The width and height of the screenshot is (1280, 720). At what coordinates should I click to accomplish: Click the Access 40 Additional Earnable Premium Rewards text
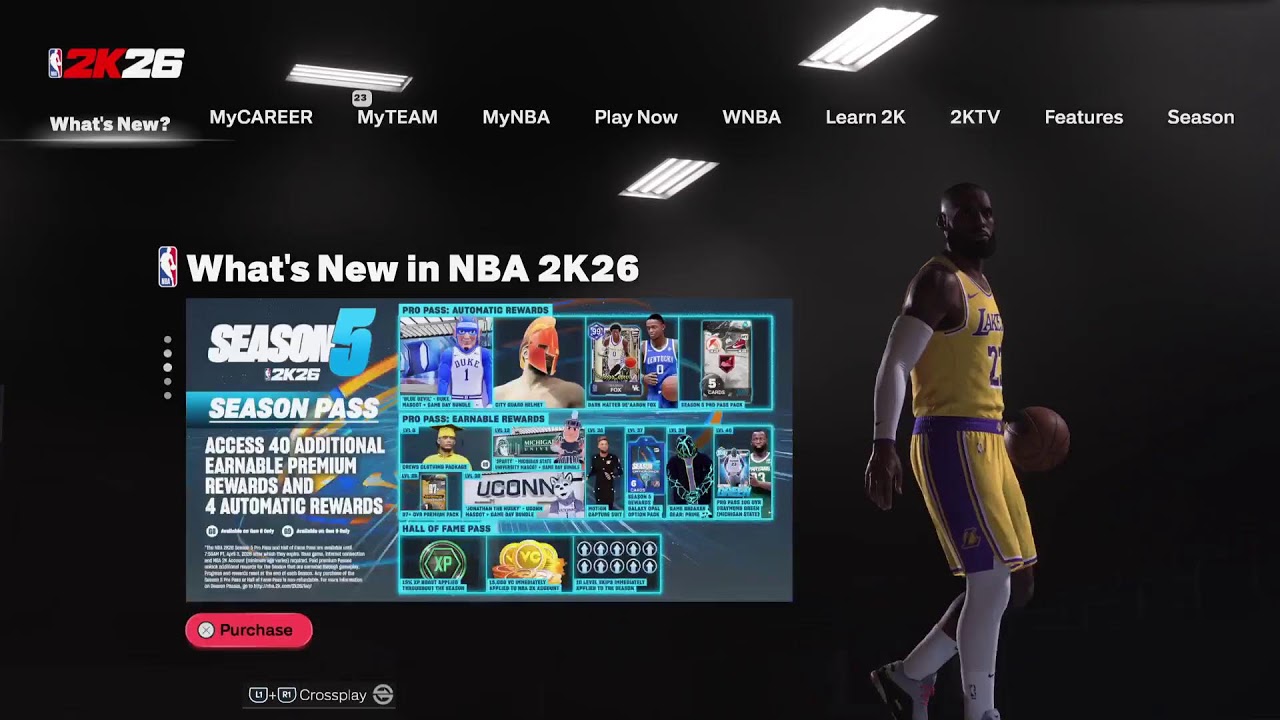click(x=294, y=475)
